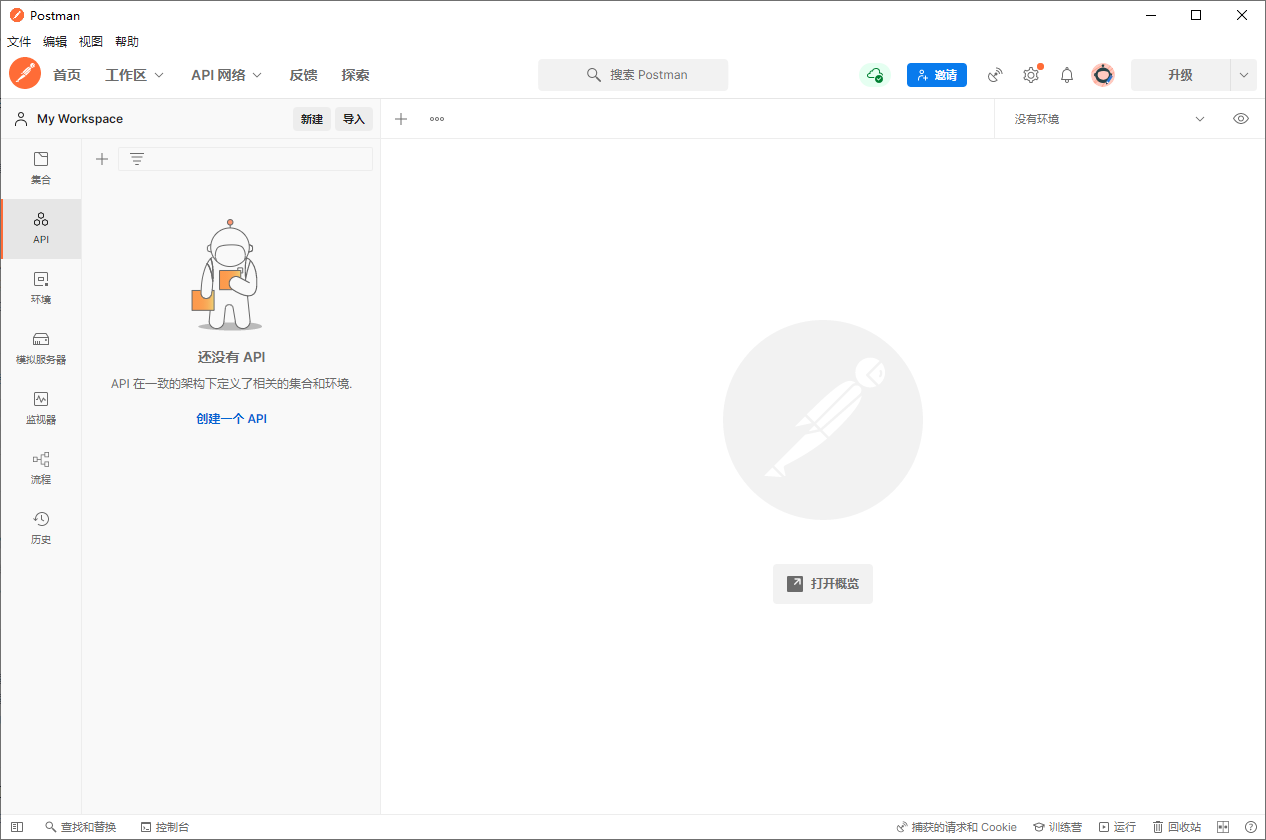Expand the 工作区 dropdown menu
This screenshot has height=840, width=1266.
point(135,75)
